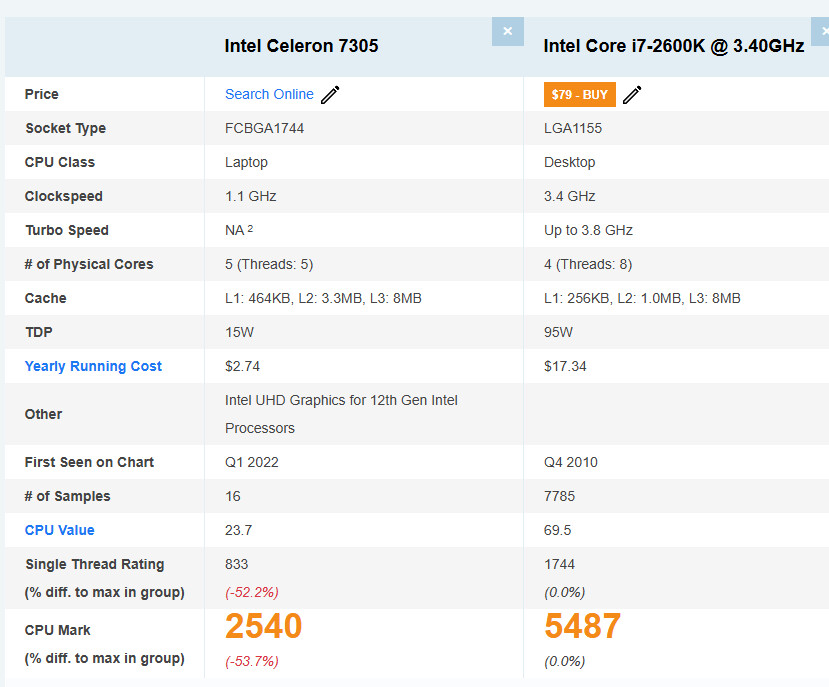Open the Yearly Running Cost link
The image size is (829, 687).
click(93, 366)
